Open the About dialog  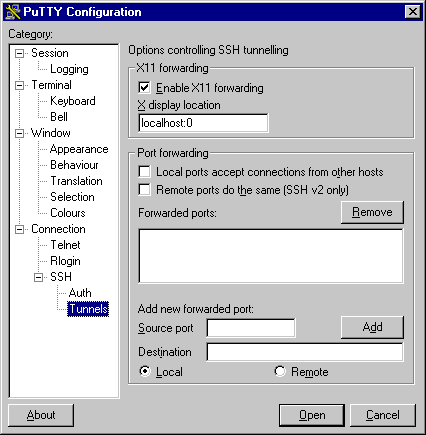click(x=41, y=415)
